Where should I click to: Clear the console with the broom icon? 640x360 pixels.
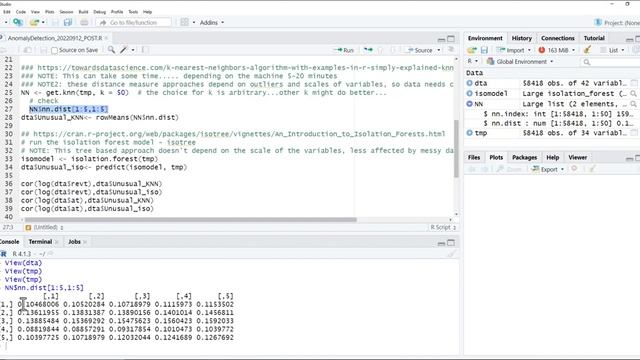coord(451,254)
